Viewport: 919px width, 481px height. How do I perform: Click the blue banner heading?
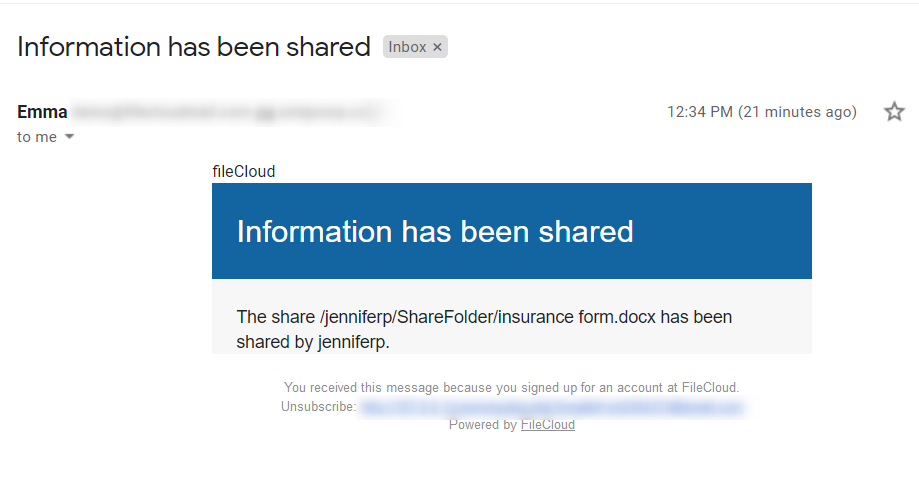pyautogui.click(x=435, y=231)
